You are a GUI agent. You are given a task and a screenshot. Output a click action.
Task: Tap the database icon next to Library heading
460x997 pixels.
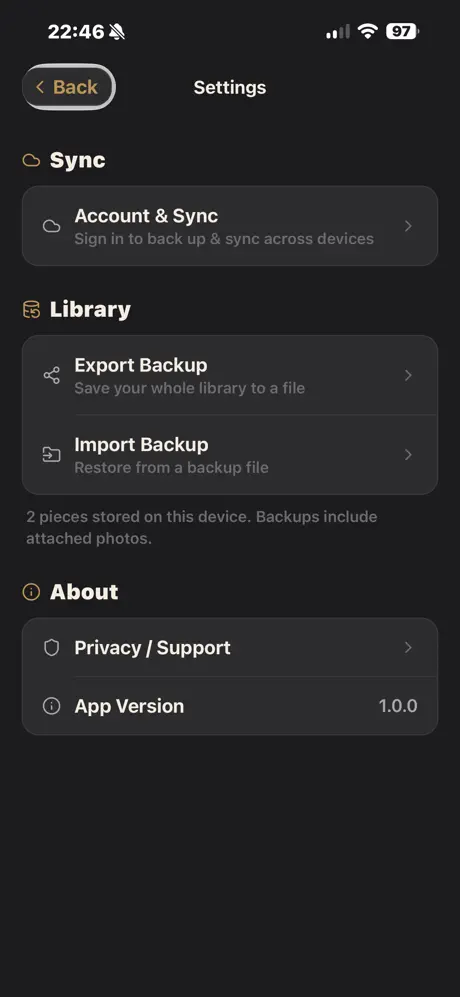pos(31,310)
